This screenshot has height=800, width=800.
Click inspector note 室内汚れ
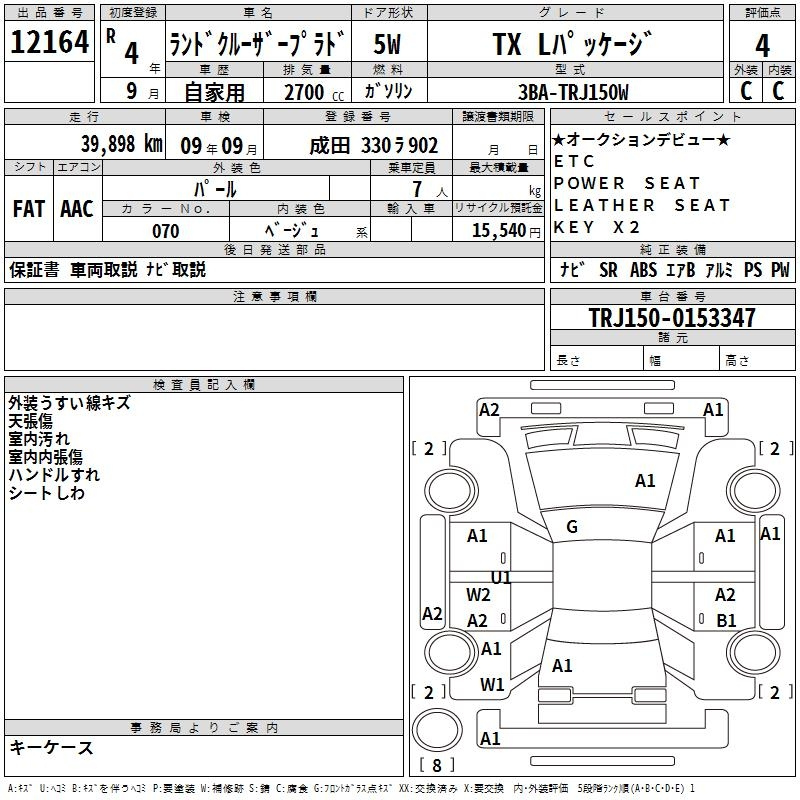click(39, 439)
